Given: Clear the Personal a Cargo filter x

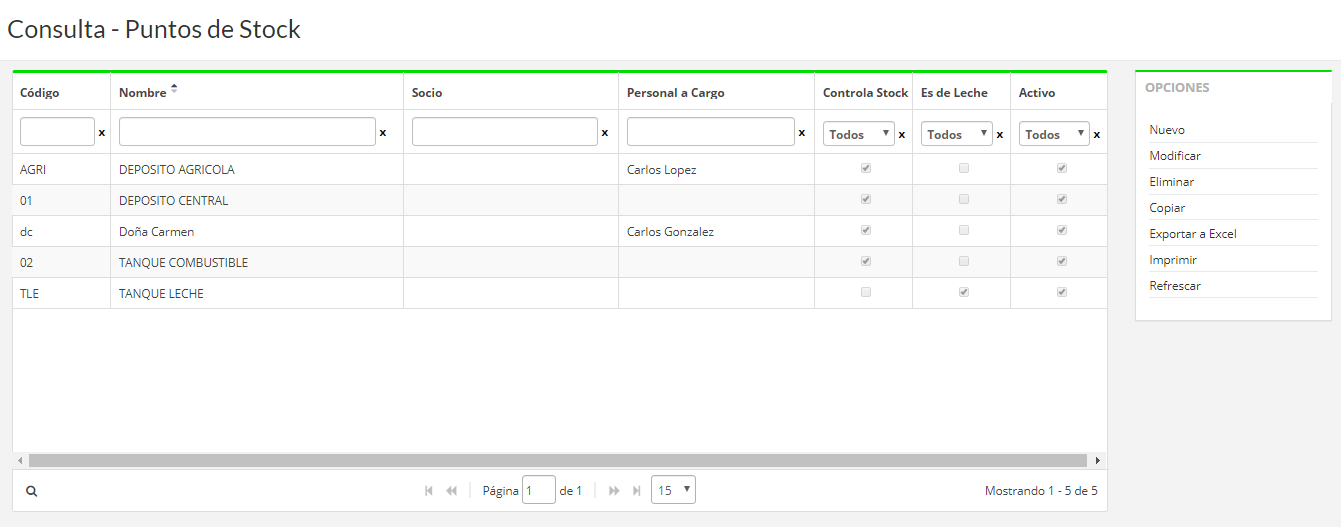Looking at the screenshot, I should pos(801,133).
